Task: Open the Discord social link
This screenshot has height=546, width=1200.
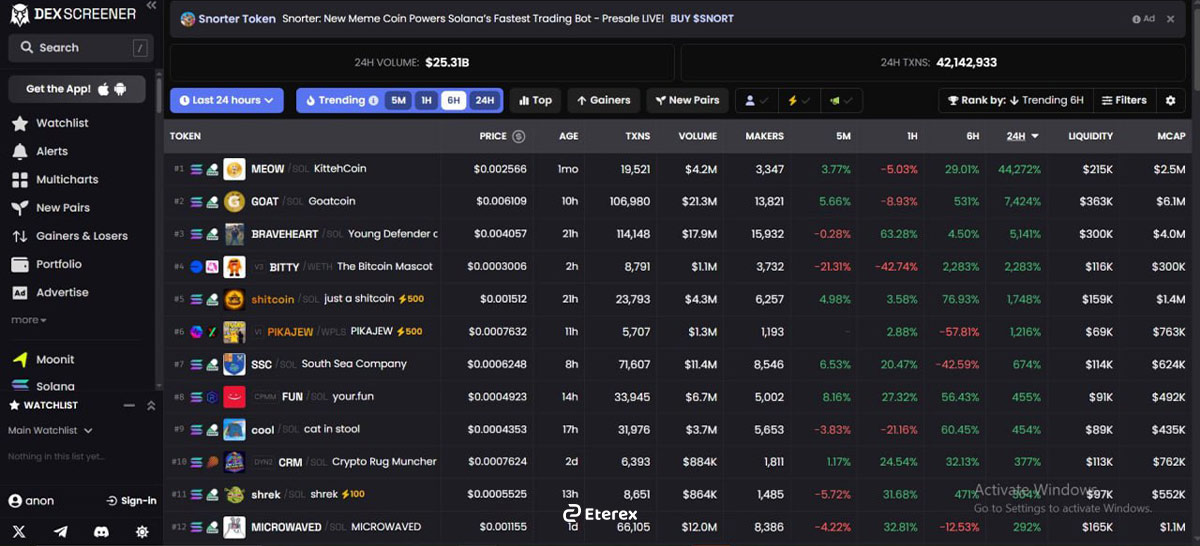Action: coord(101,531)
